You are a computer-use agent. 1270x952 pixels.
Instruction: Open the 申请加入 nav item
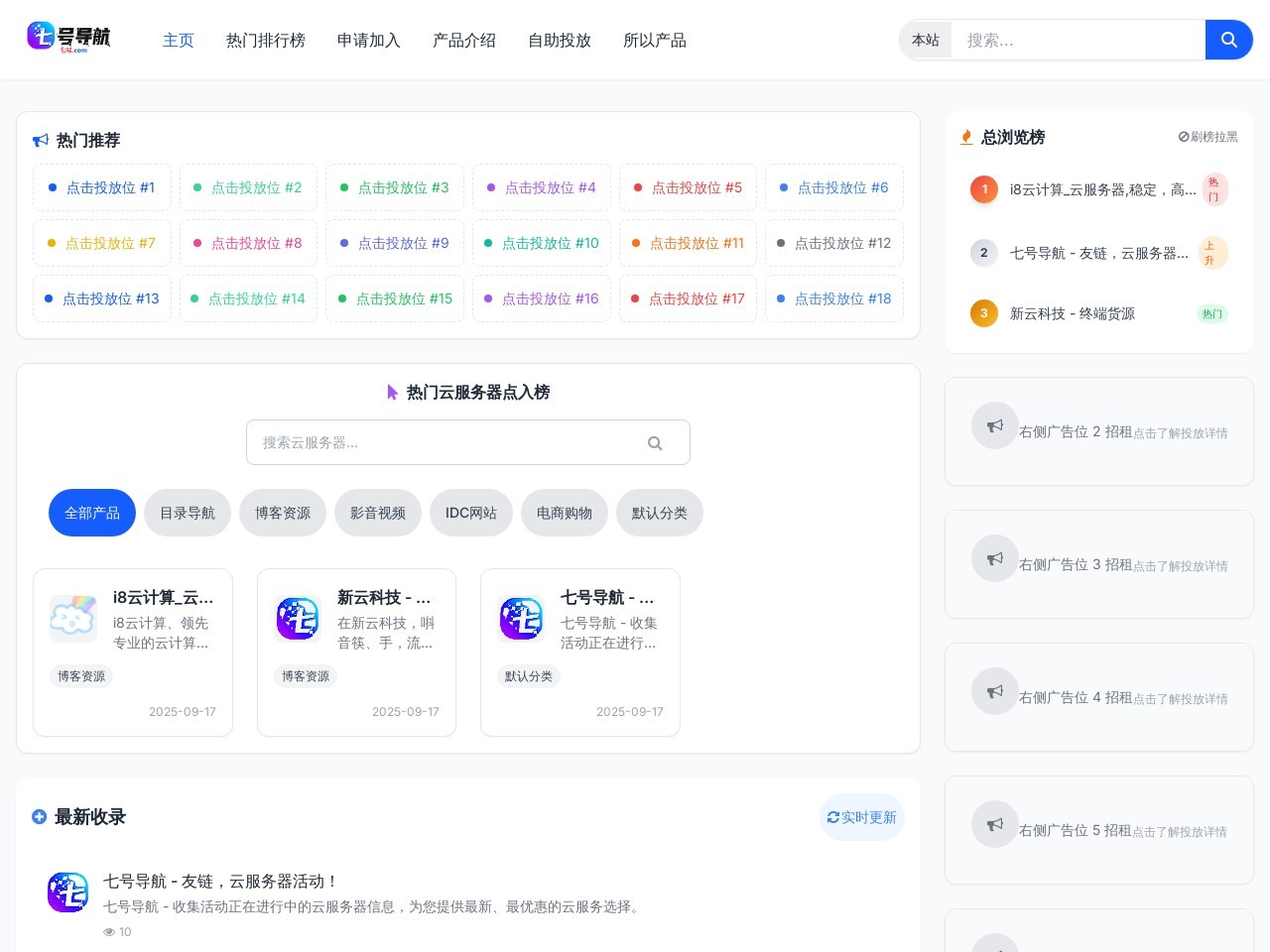[x=369, y=41]
